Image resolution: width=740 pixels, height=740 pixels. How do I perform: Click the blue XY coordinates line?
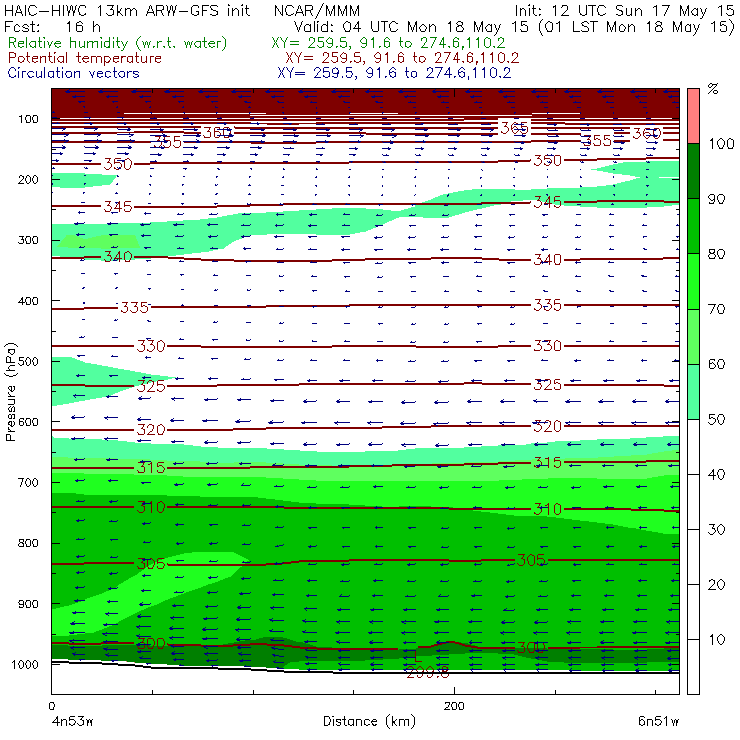pos(394,73)
